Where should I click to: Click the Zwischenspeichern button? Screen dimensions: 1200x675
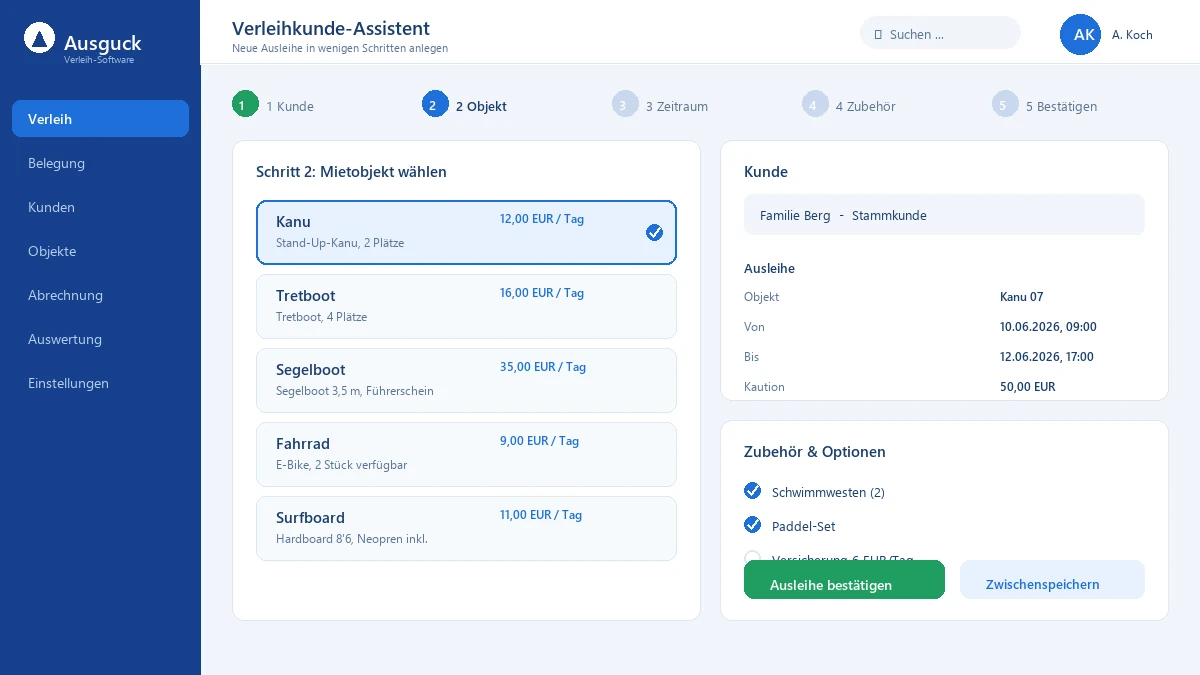coord(1052,580)
